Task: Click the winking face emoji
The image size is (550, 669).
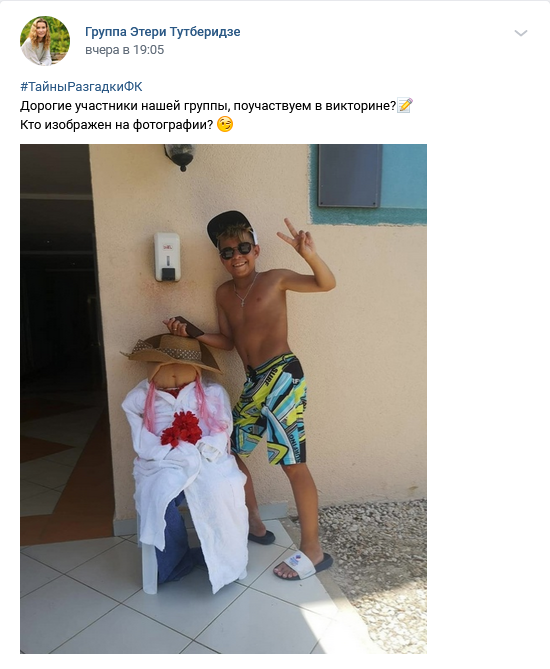Action: click(225, 124)
